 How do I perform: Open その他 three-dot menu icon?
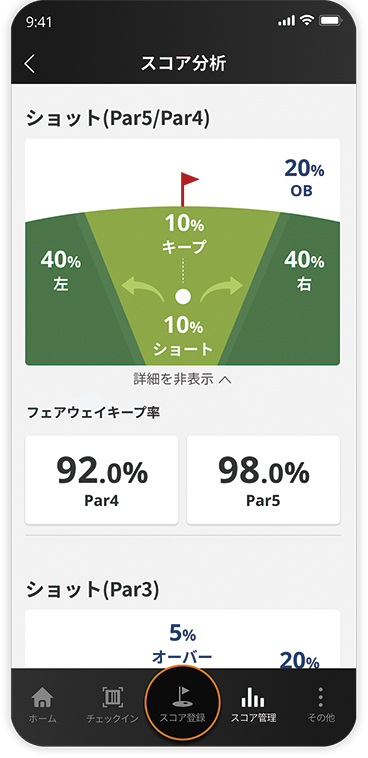point(320,698)
